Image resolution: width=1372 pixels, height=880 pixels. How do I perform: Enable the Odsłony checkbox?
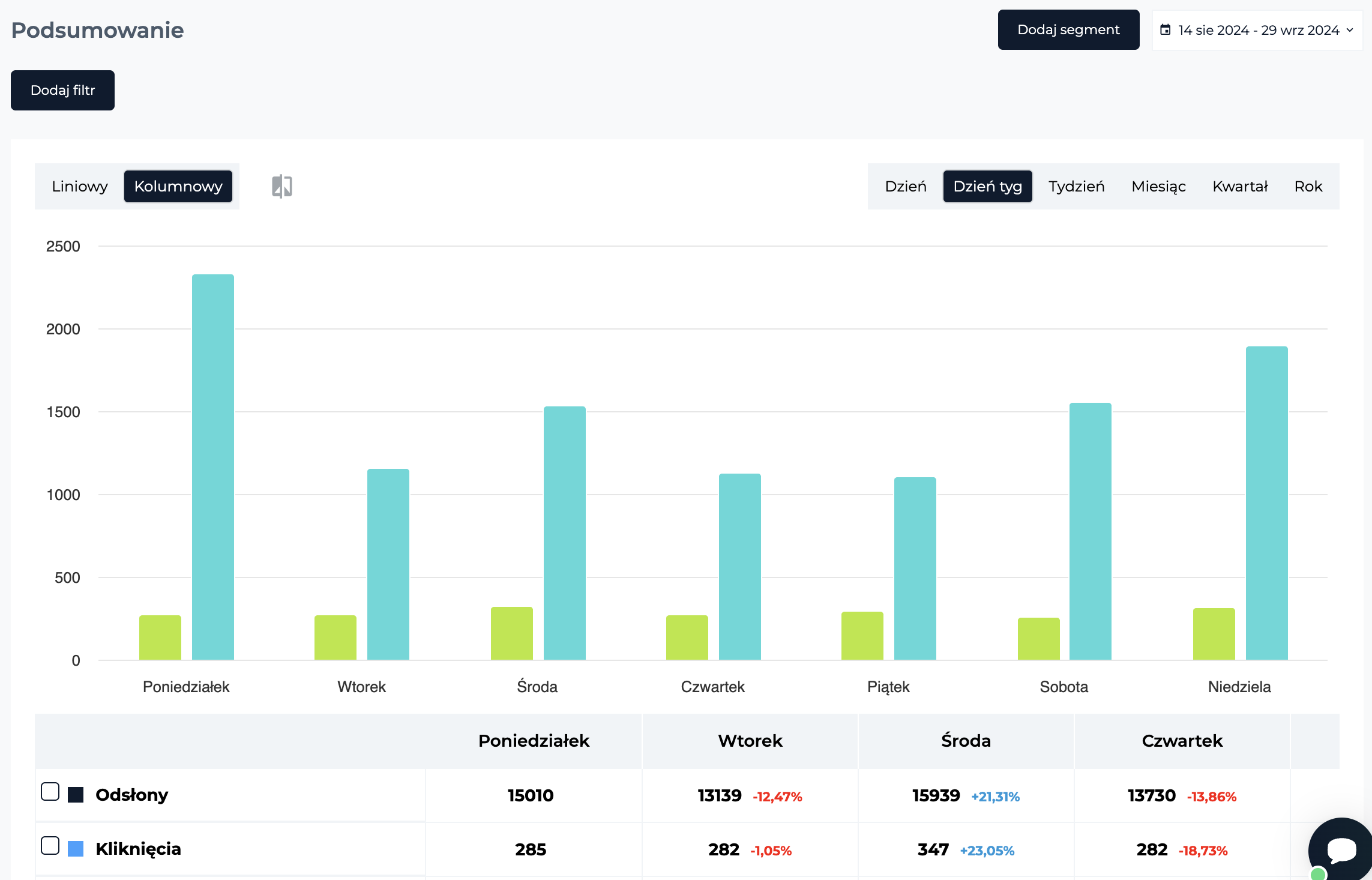50,791
